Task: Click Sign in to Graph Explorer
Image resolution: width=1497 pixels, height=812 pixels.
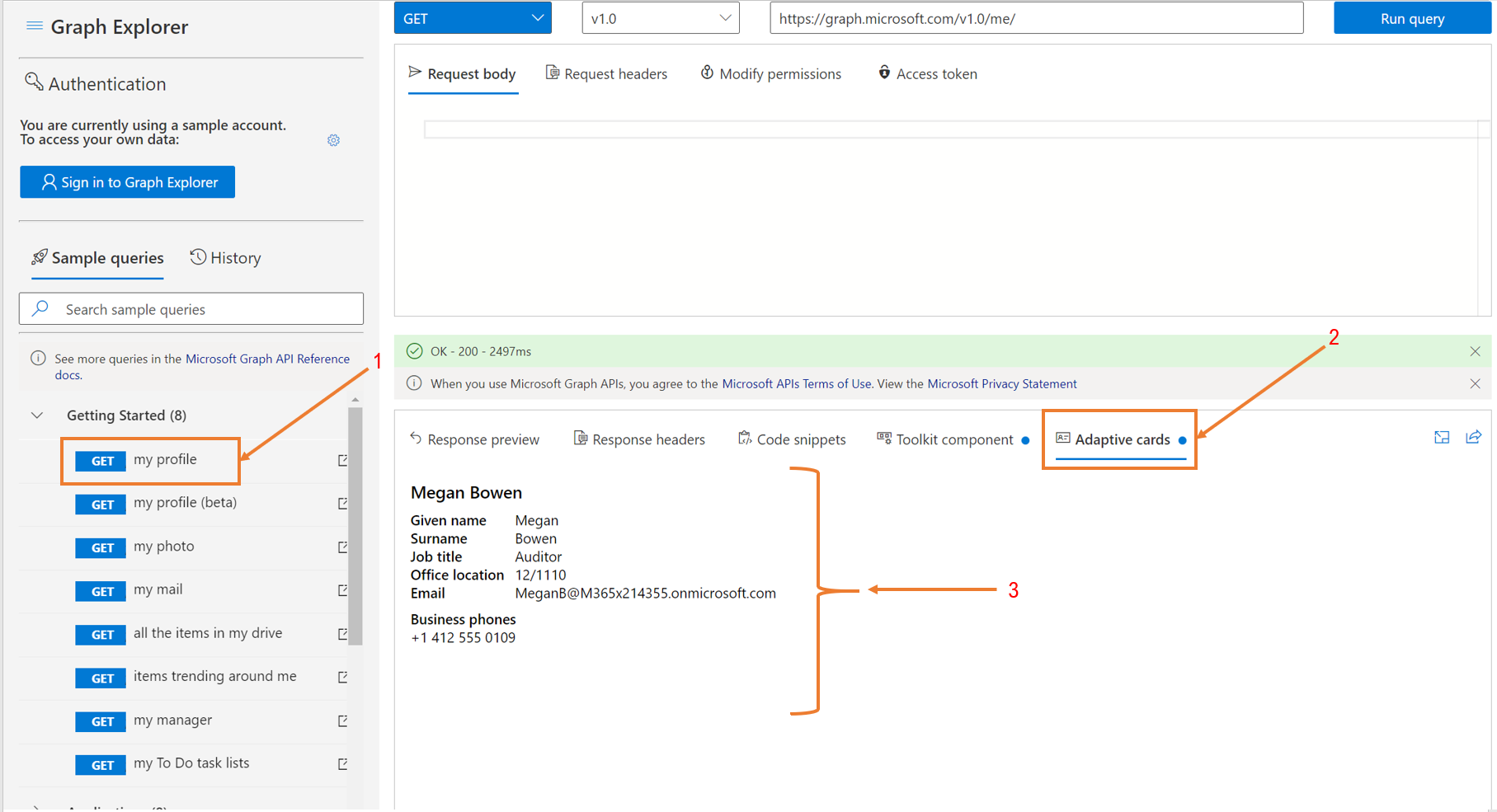Action: (x=127, y=182)
